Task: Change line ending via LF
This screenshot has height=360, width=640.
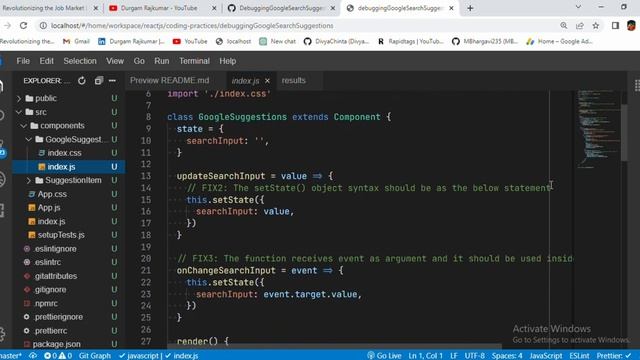Action: 453,356
